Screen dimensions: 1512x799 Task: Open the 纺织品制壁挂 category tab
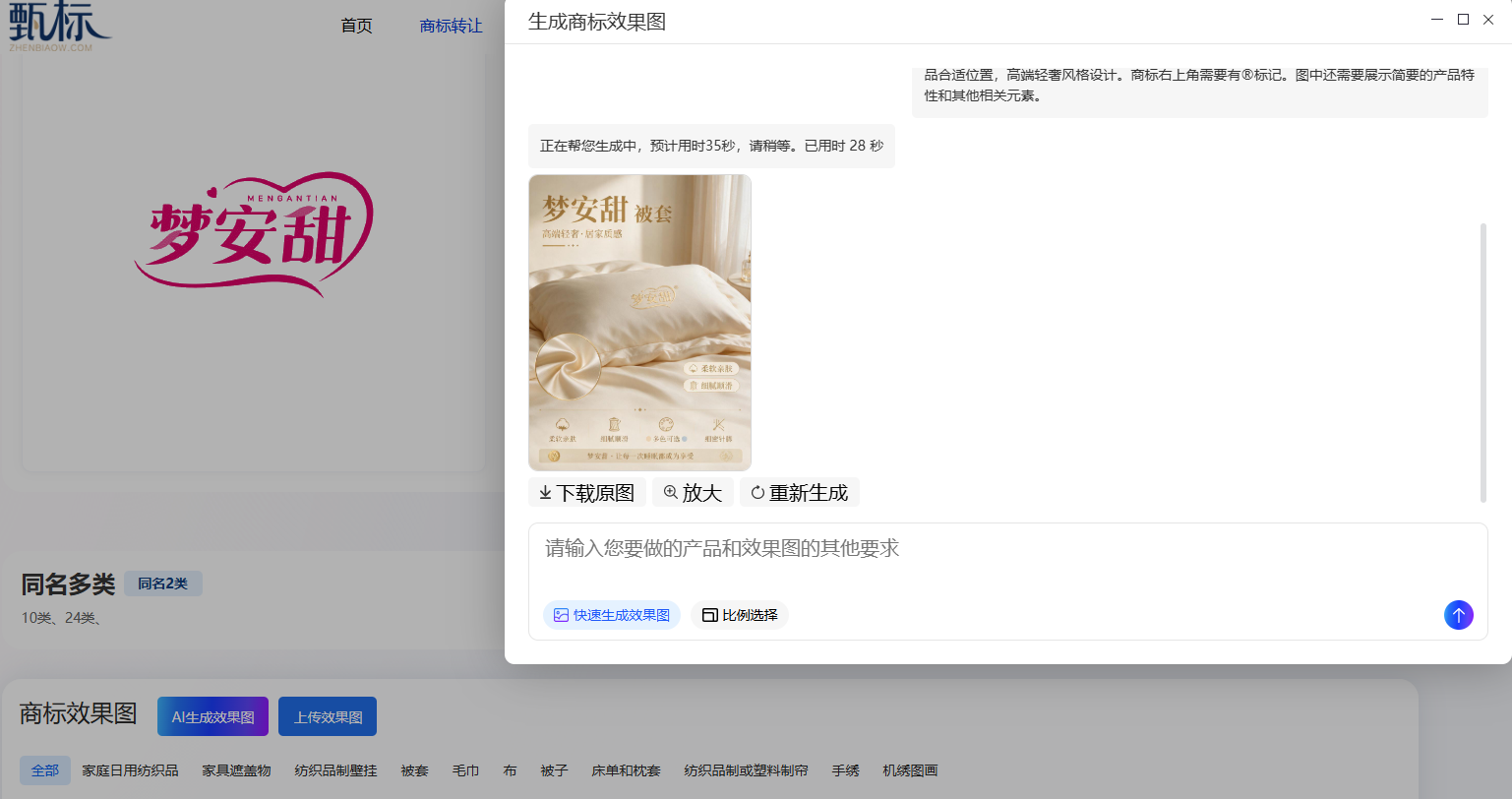(335, 770)
